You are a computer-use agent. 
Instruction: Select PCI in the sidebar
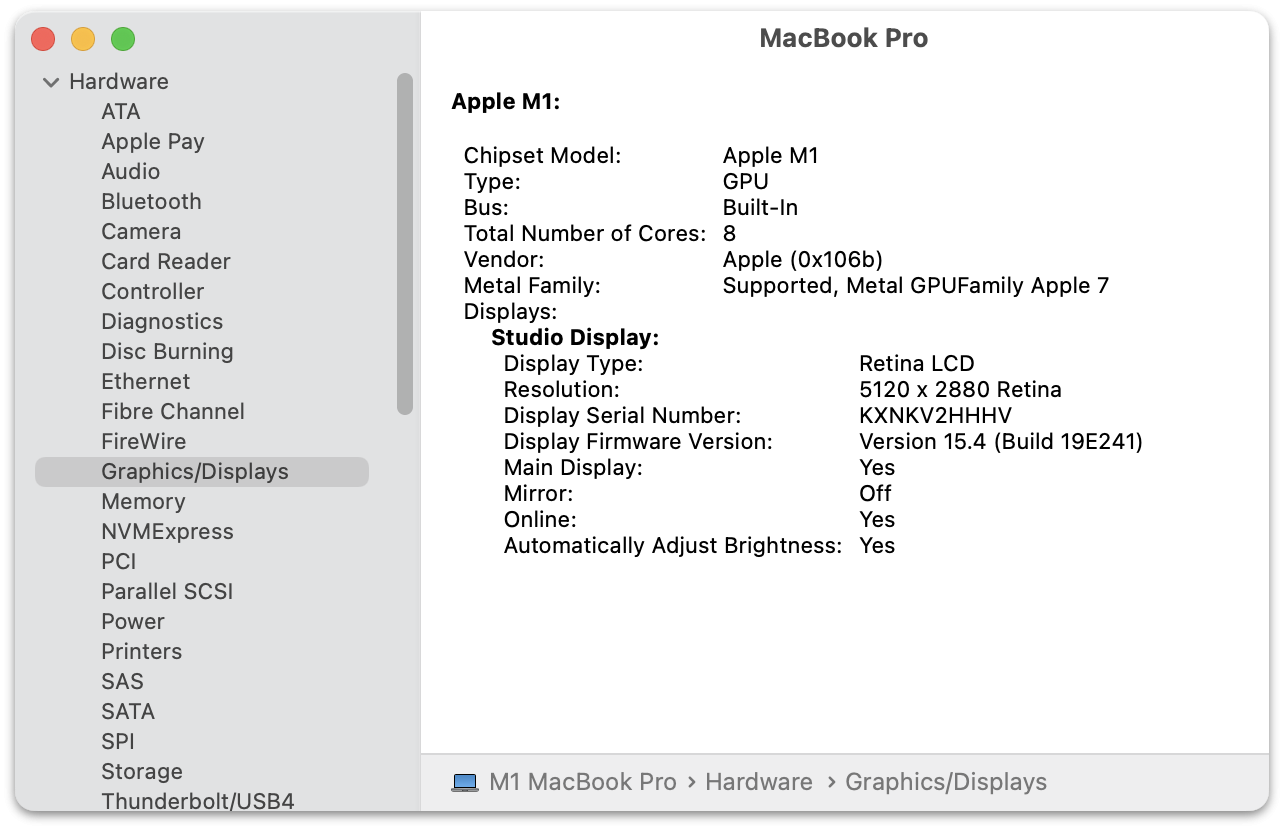pos(118,561)
